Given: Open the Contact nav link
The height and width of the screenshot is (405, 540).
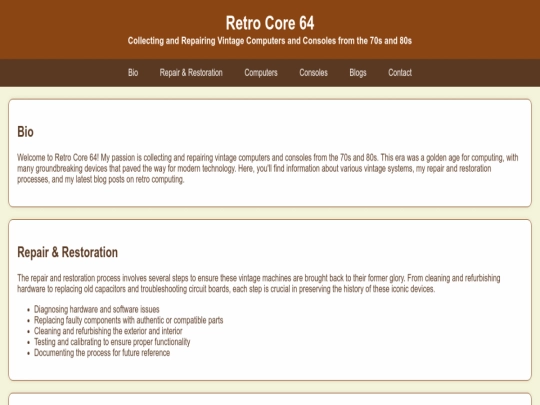Looking at the screenshot, I should (x=400, y=73).
